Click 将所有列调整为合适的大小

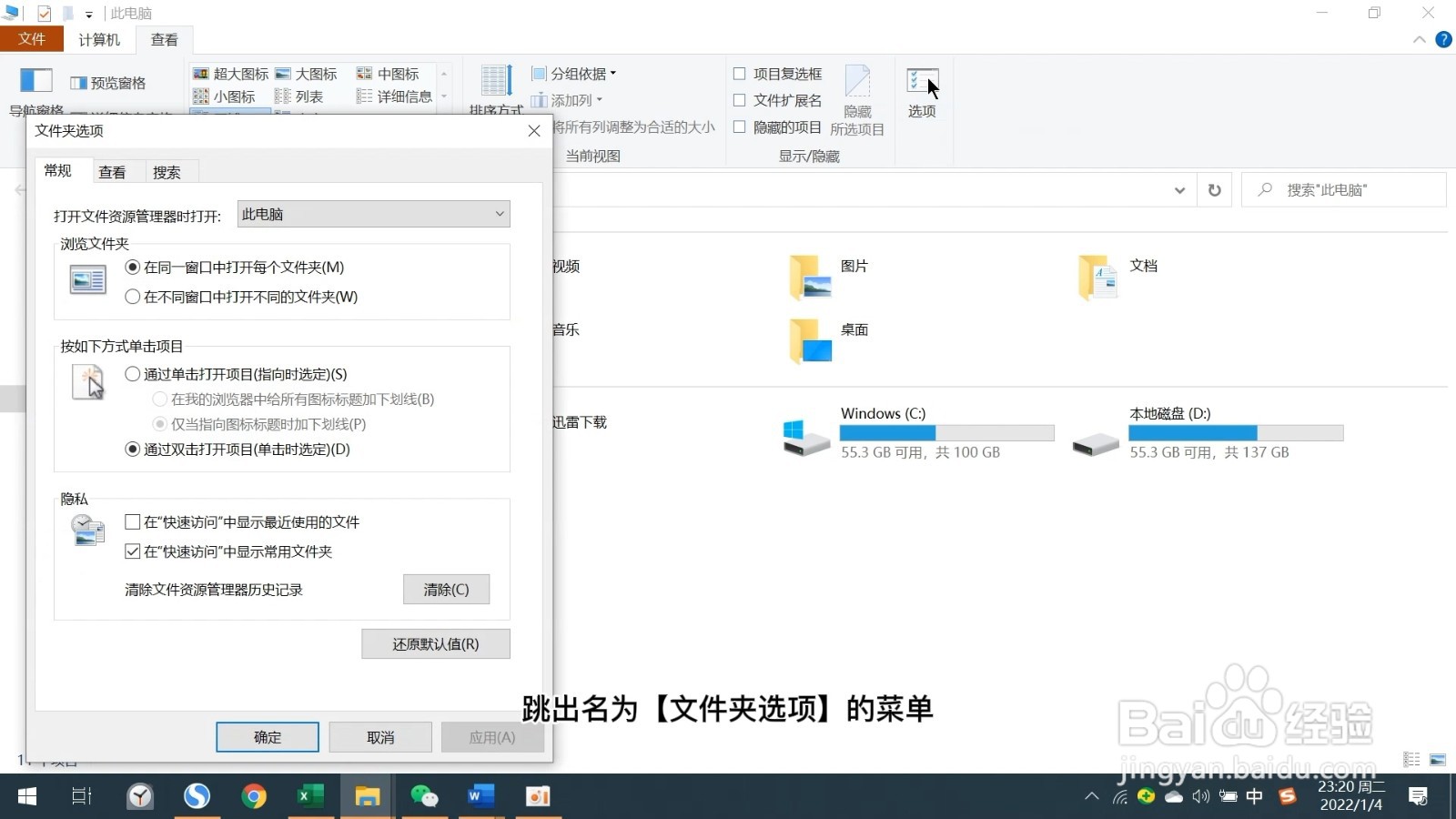pyautogui.click(x=634, y=126)
